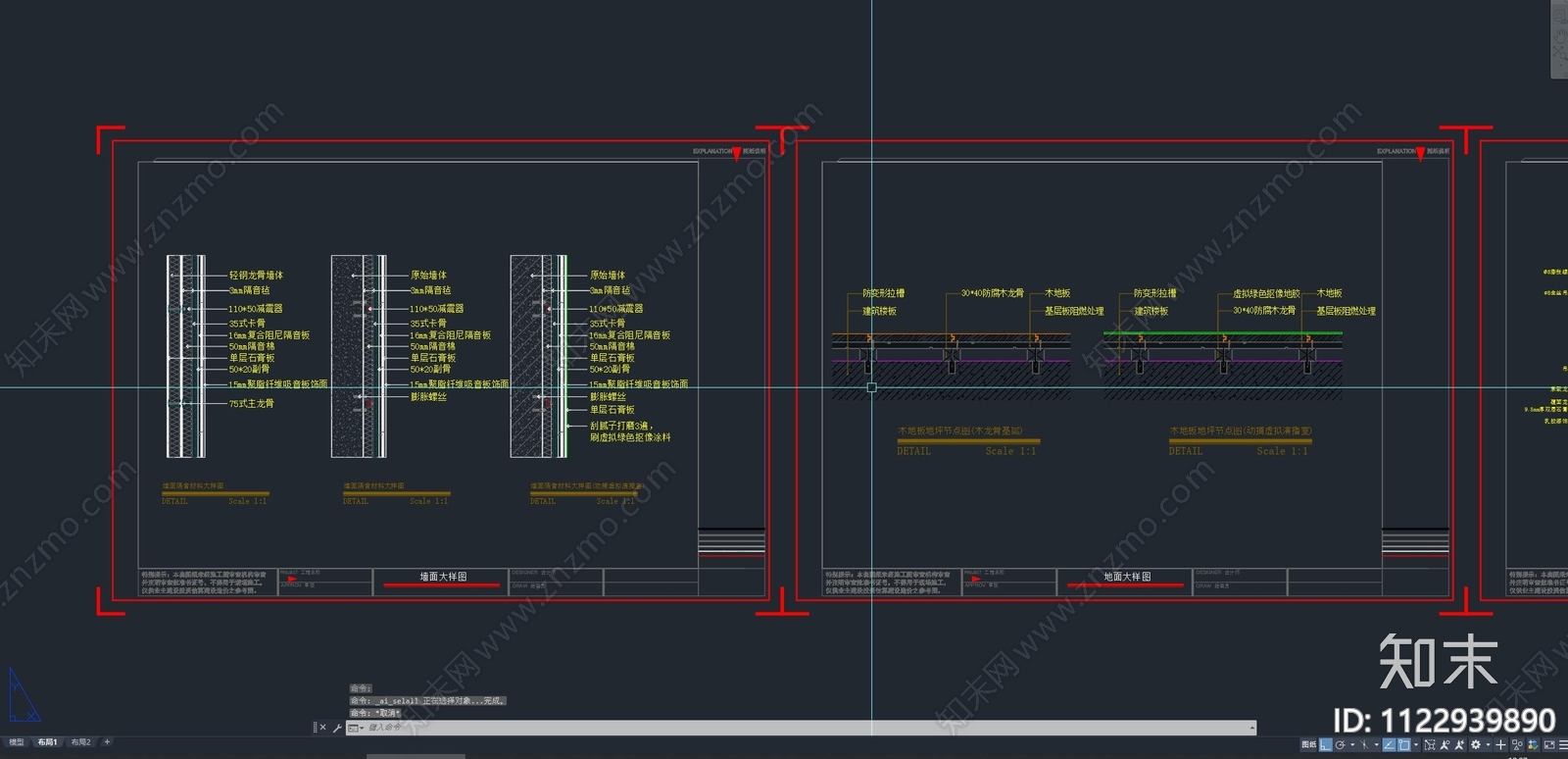1568x759 pixels.
Task: Open object snap settings dropdown
Action: [x=1416, y=744]
